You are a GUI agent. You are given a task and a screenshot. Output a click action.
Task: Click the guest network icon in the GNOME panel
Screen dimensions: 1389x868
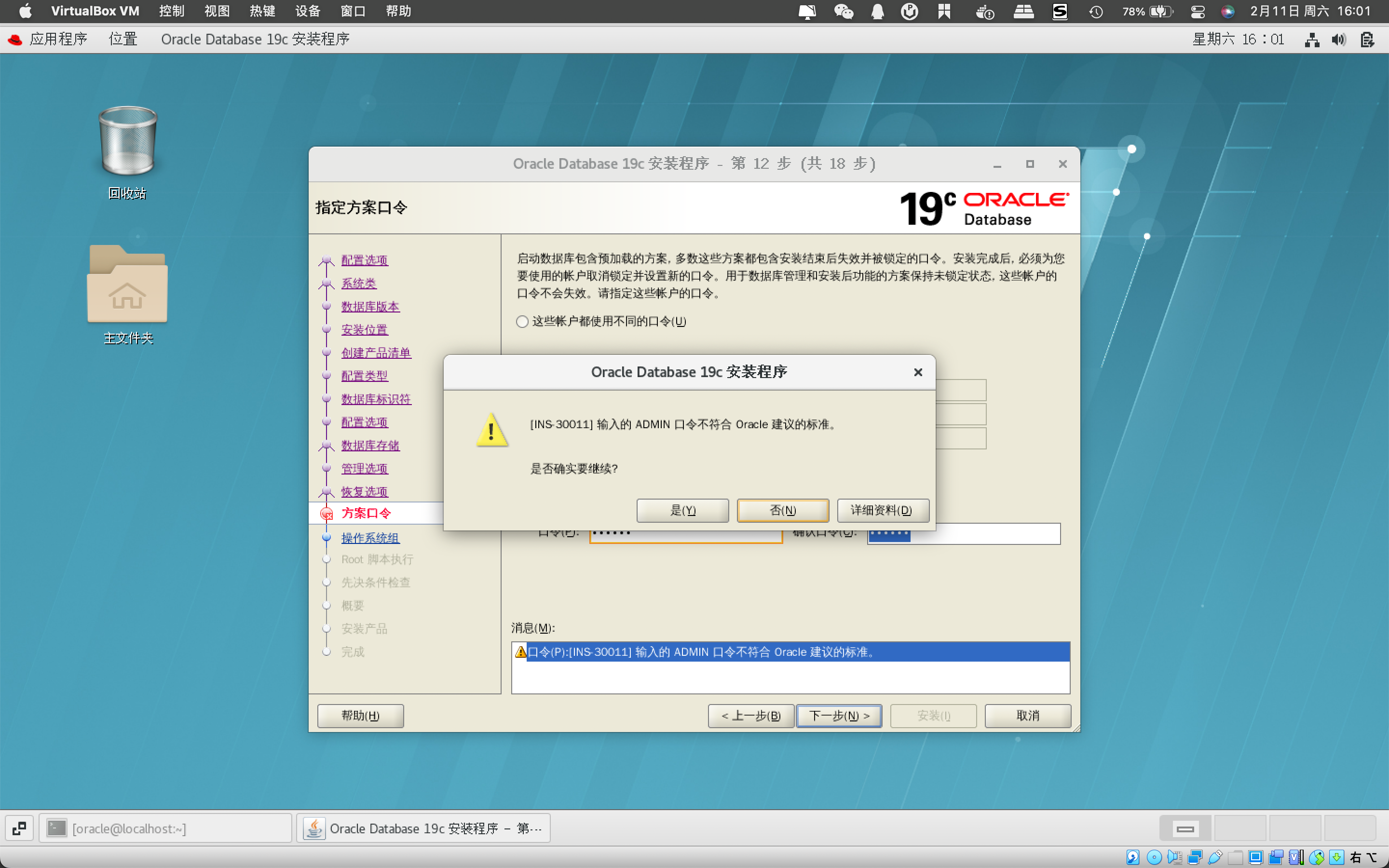(x=1311, y=40)
